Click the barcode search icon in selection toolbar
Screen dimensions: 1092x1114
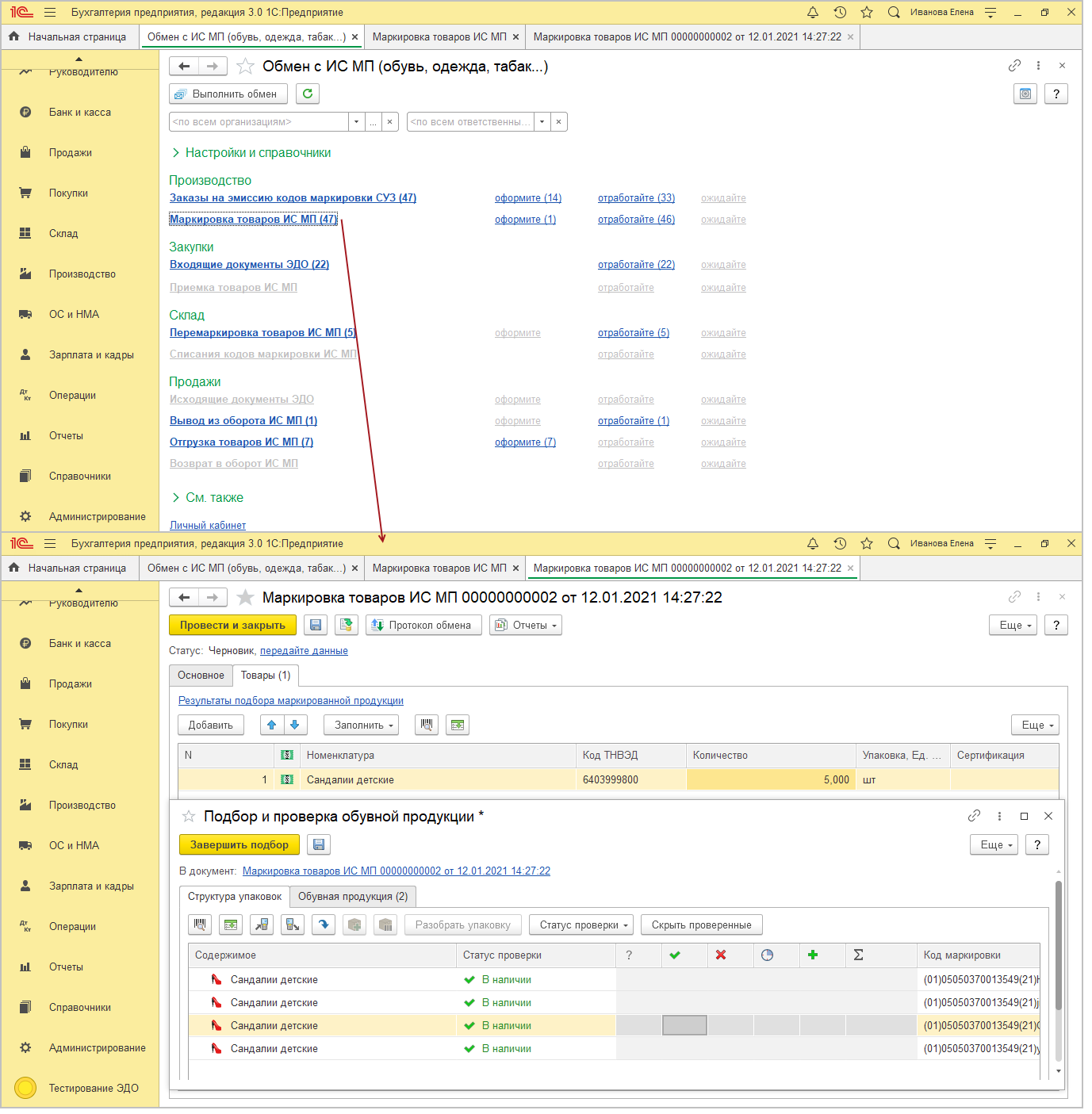pos(200,925)
